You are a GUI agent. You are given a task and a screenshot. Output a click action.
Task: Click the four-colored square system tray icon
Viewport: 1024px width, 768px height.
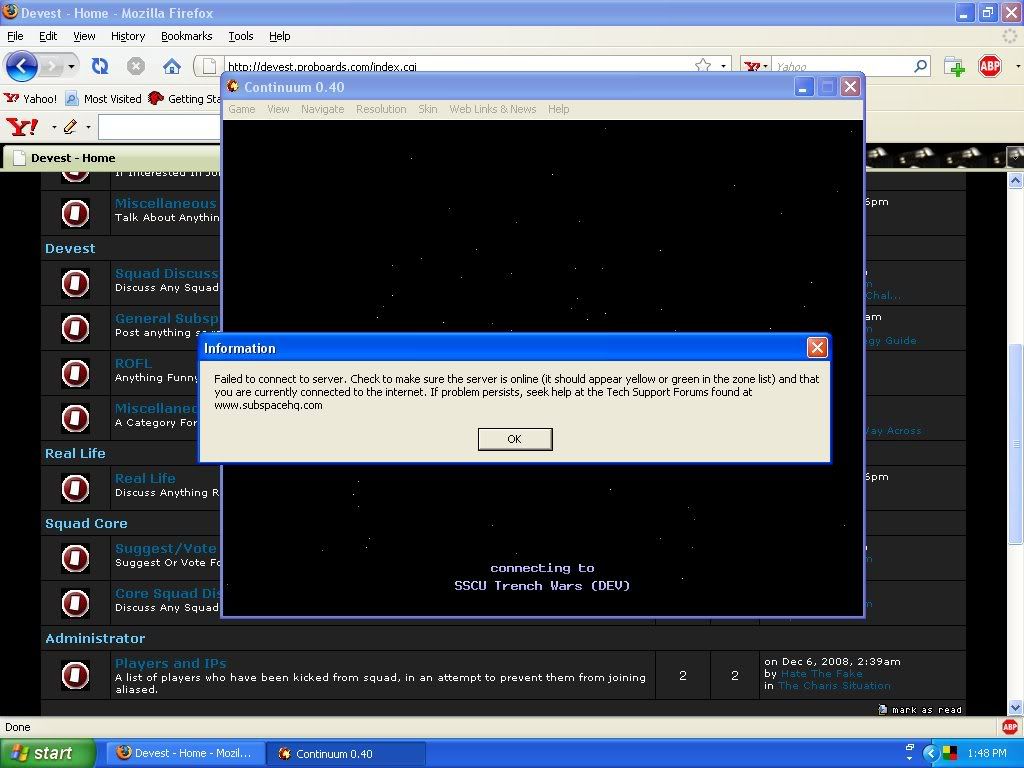click(x=950, y=753)
